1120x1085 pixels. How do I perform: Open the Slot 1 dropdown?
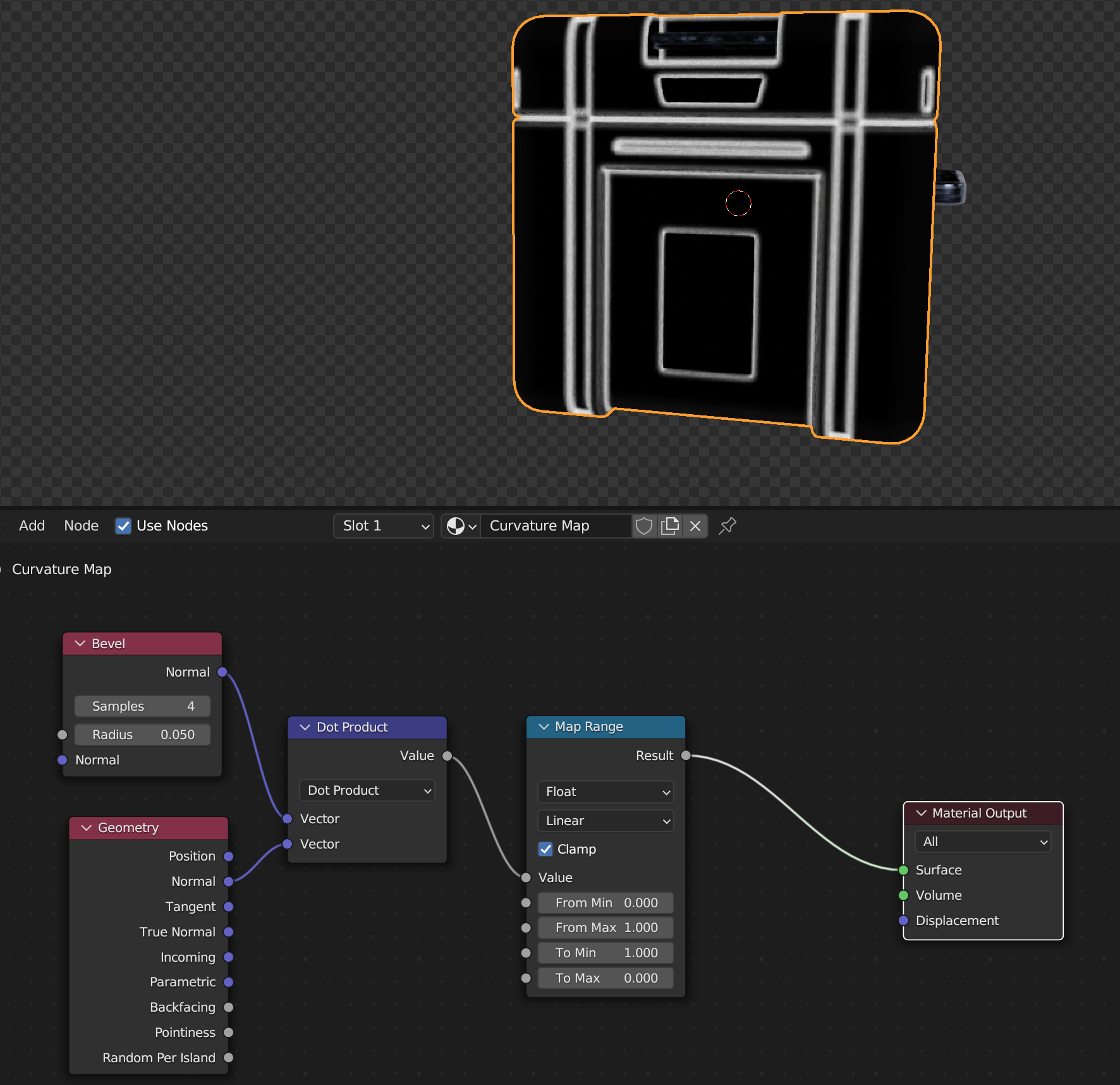click(x=384, y=526)
